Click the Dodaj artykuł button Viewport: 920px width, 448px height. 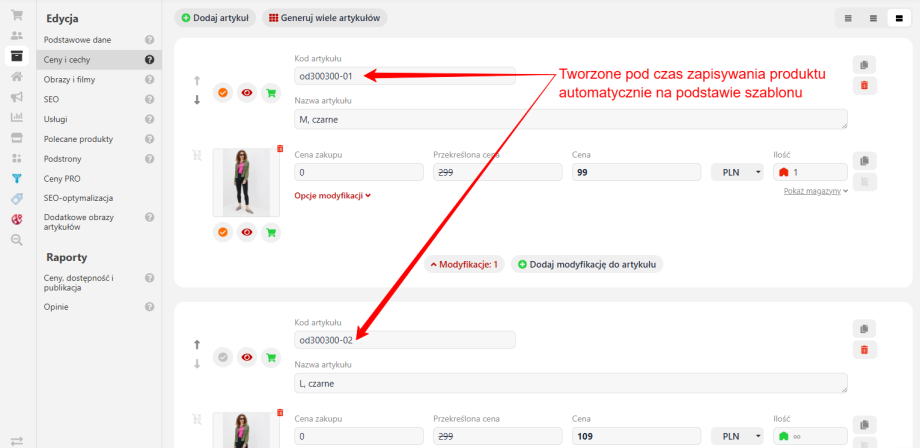214,18
